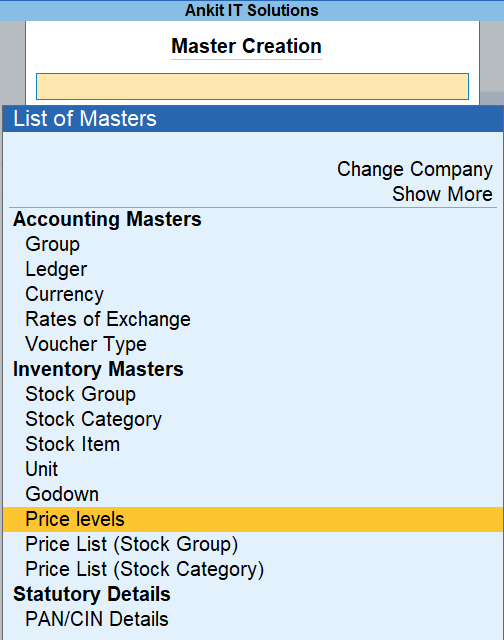Select the highlighted Price levels entry
This screenshot has width=504, height=640.
click(253, 519)
